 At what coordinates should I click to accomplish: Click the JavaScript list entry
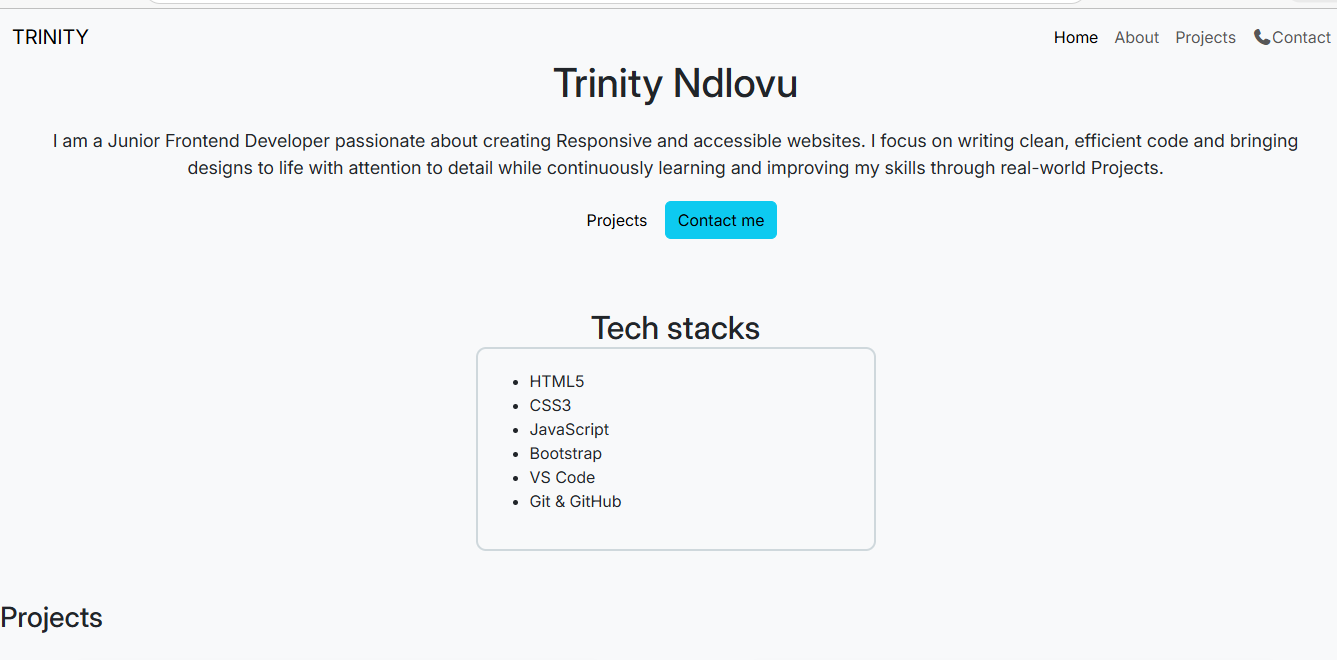click(x=569, y=429)
